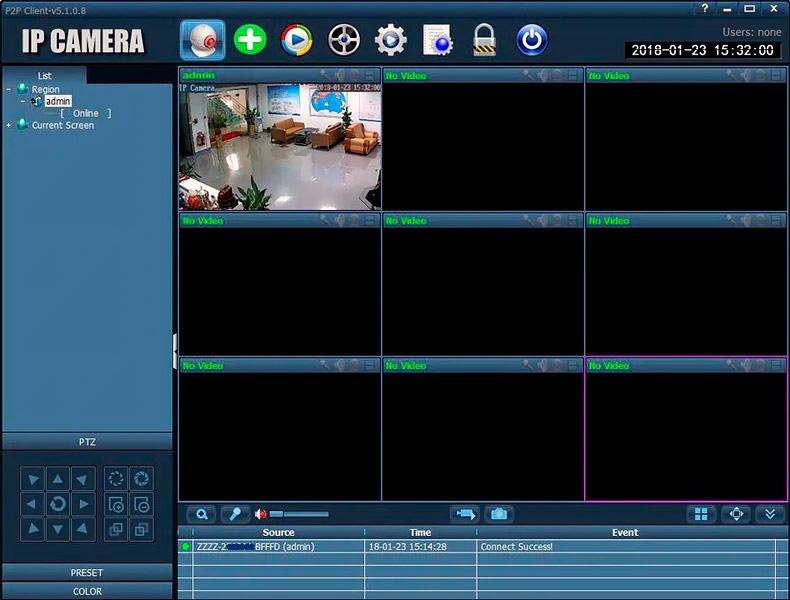Collapse the Region tree node

coord(9,90)
